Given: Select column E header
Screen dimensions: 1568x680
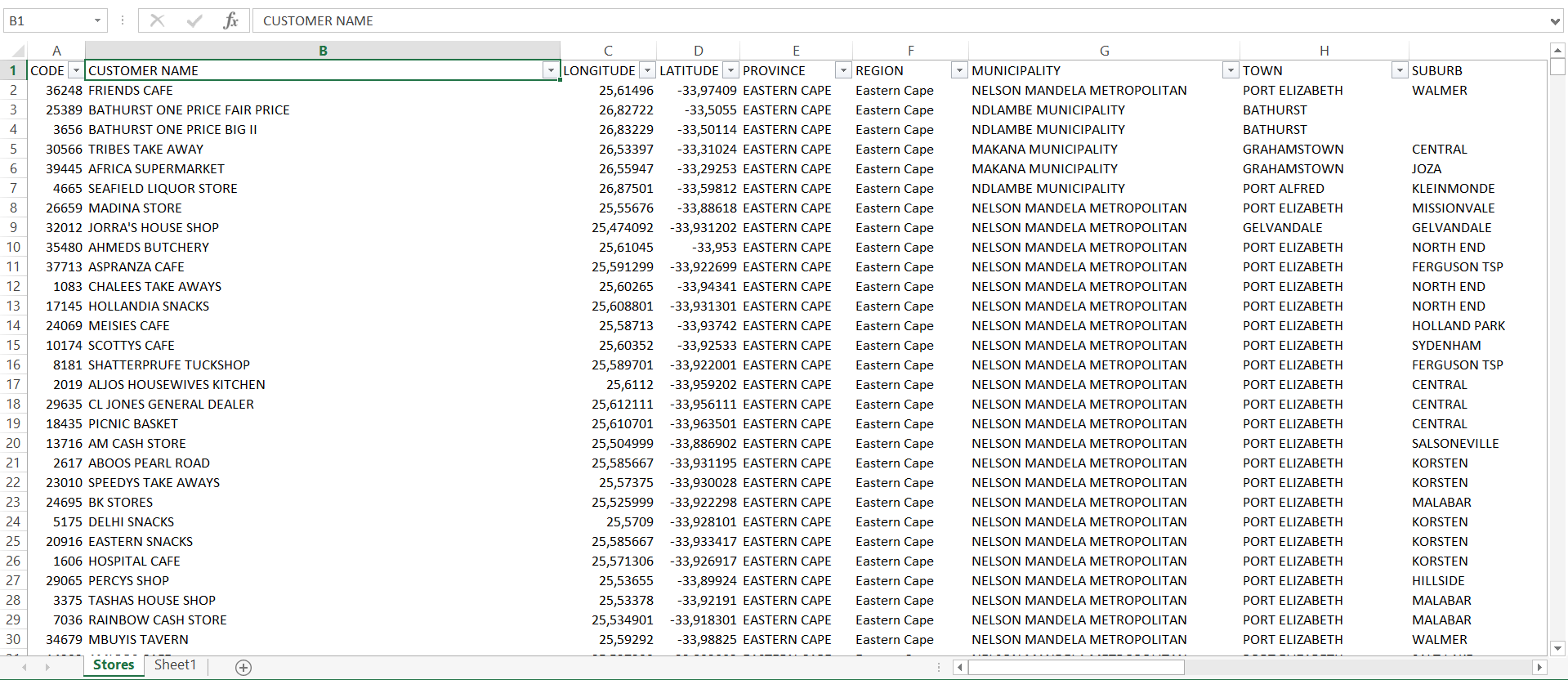Looking at the screenshot, I should coord(797,51).
